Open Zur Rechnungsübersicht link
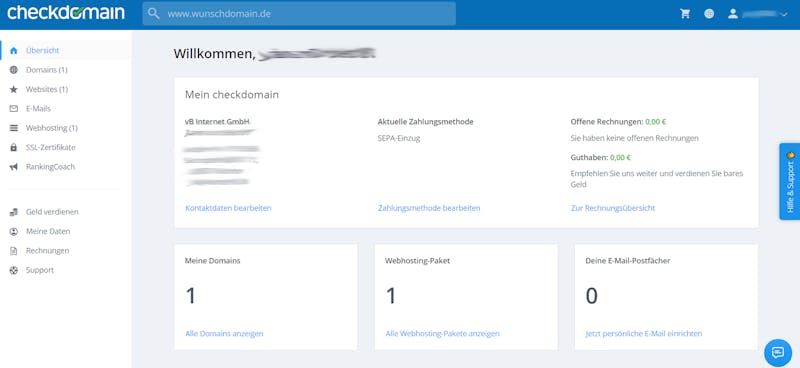This screenshot has height=368, width=800. tap(613, 208)
